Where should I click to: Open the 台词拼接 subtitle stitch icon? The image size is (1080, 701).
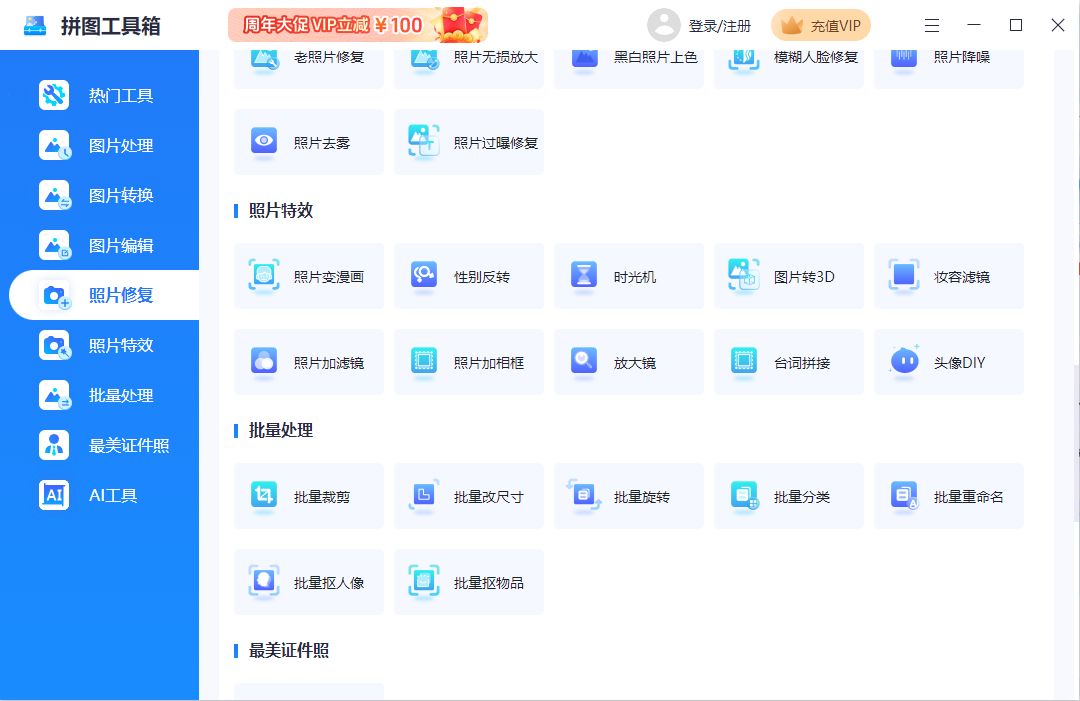(744, 362)
